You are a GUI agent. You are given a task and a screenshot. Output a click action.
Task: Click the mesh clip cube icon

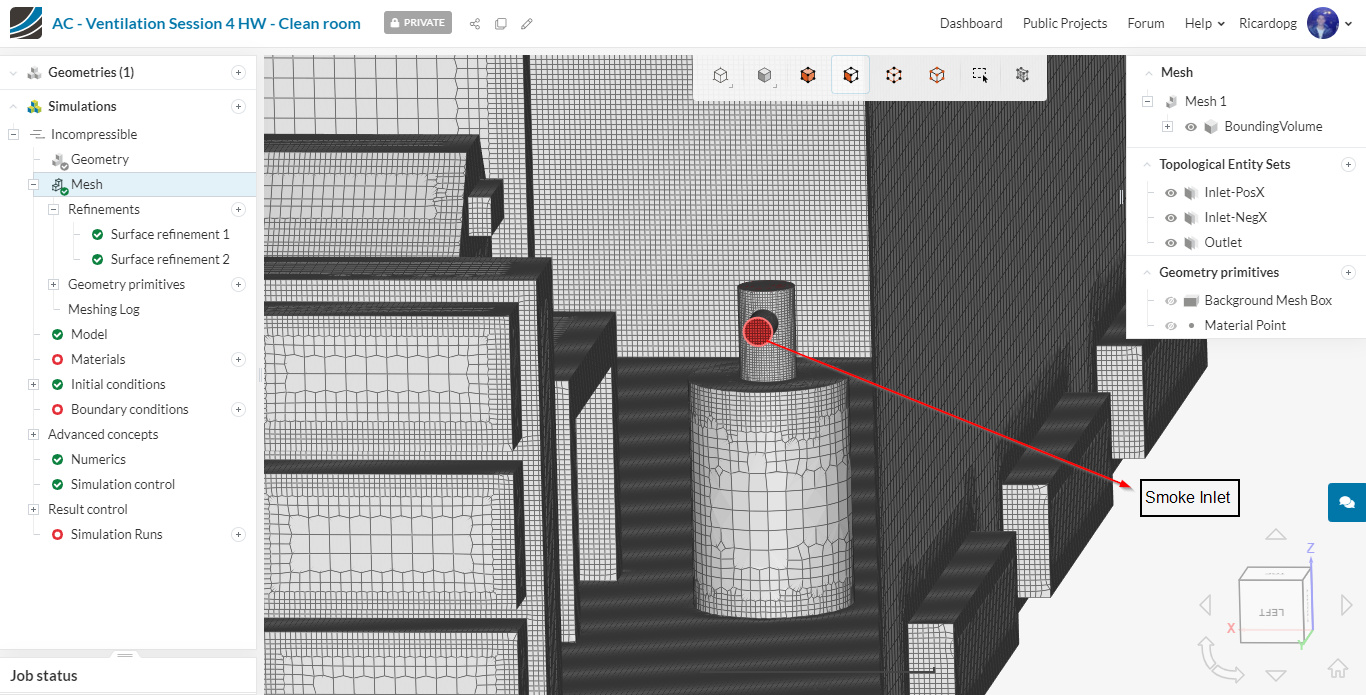[x=1022, y=75]
